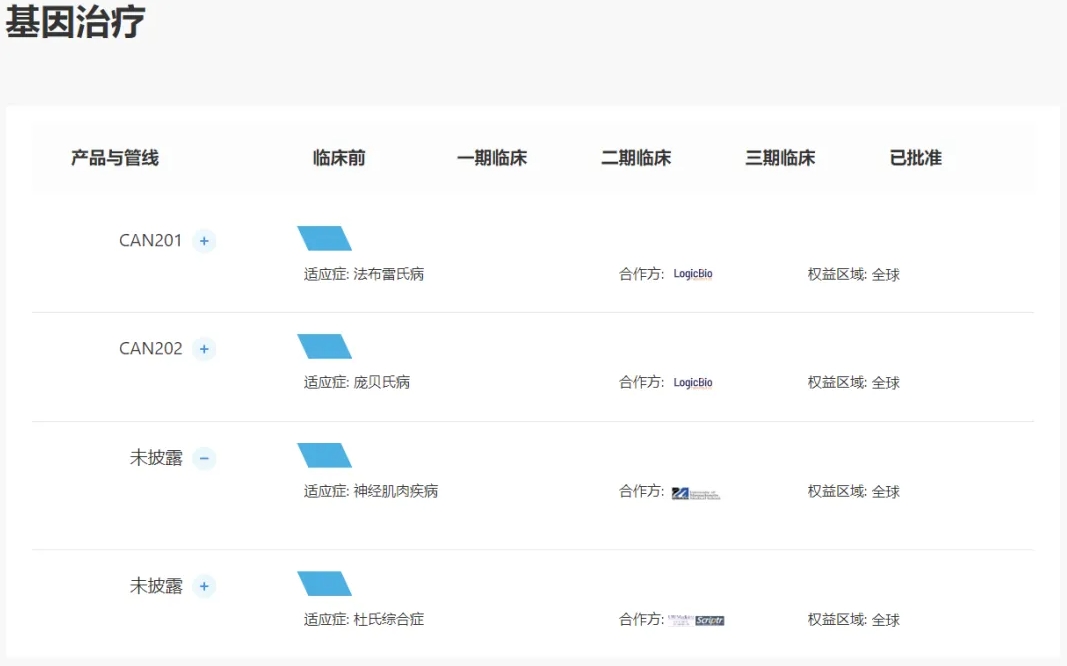The height and width of the screenshot is (666, 1067).
Task: Select the 已批准 column header
Action: [915, 158]
